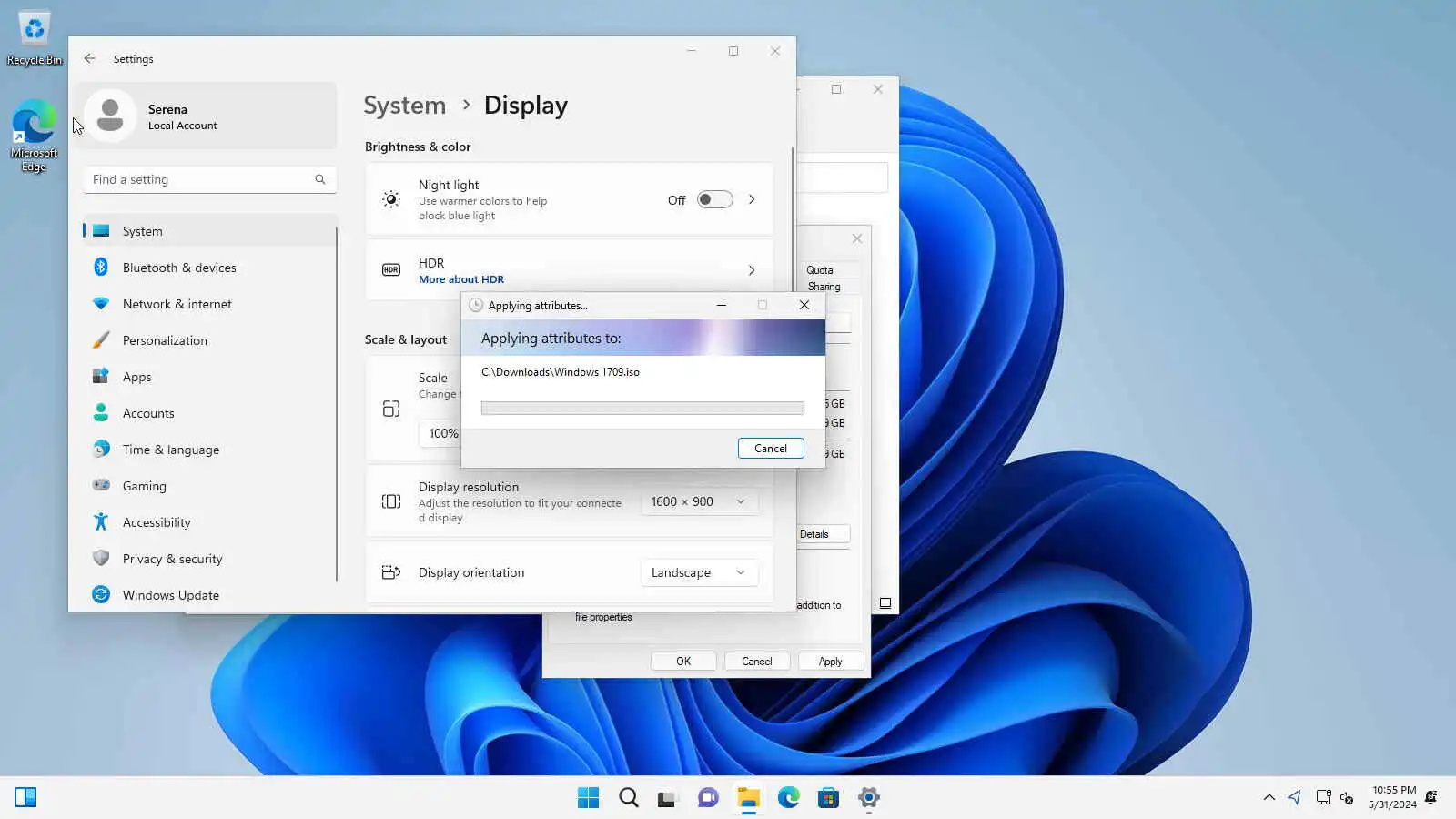
Task: Select System in the Settings sidebar
Action: (209, 231)
